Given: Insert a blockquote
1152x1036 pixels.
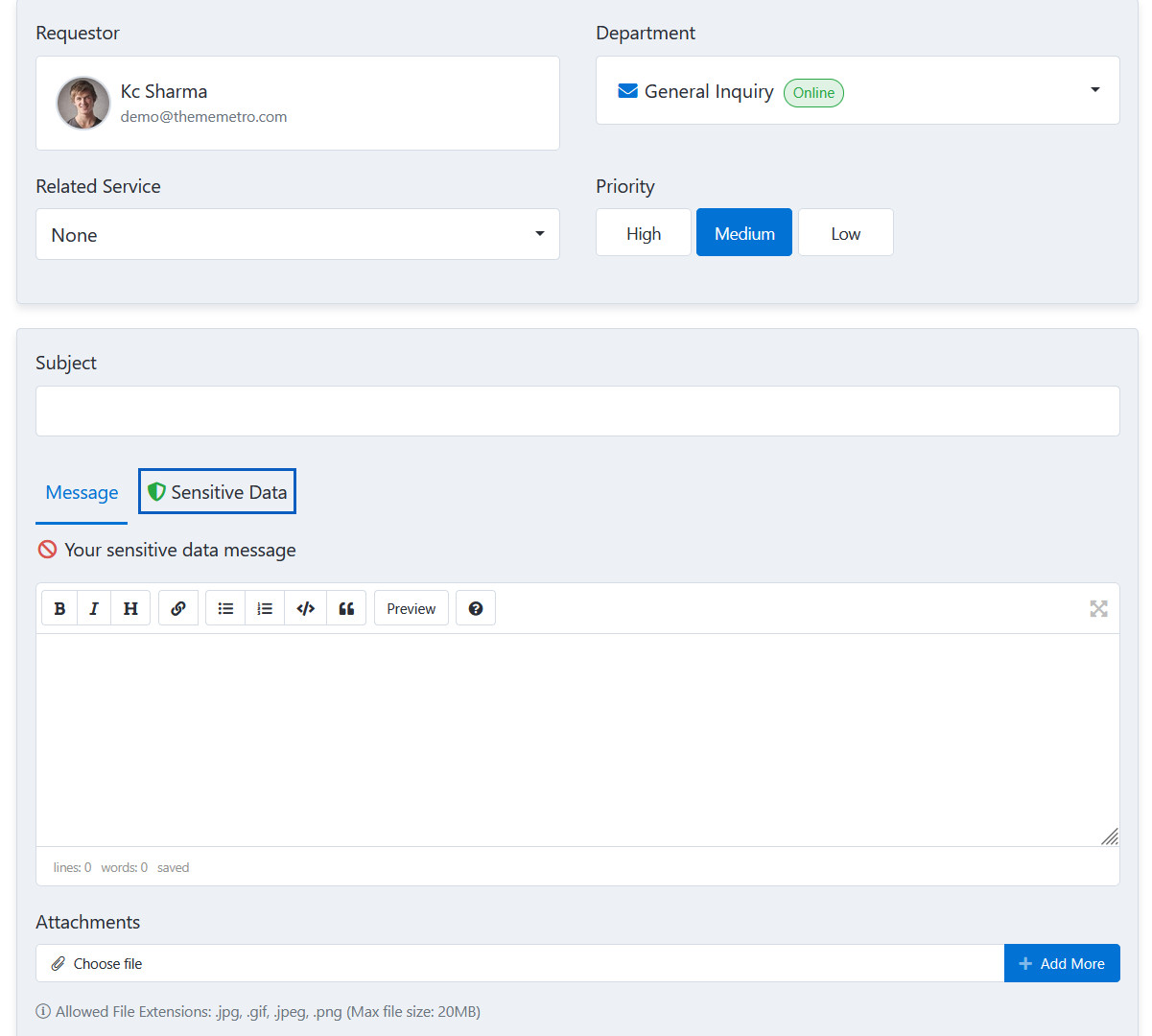Looking at the screenshot, I should [346, 608].
